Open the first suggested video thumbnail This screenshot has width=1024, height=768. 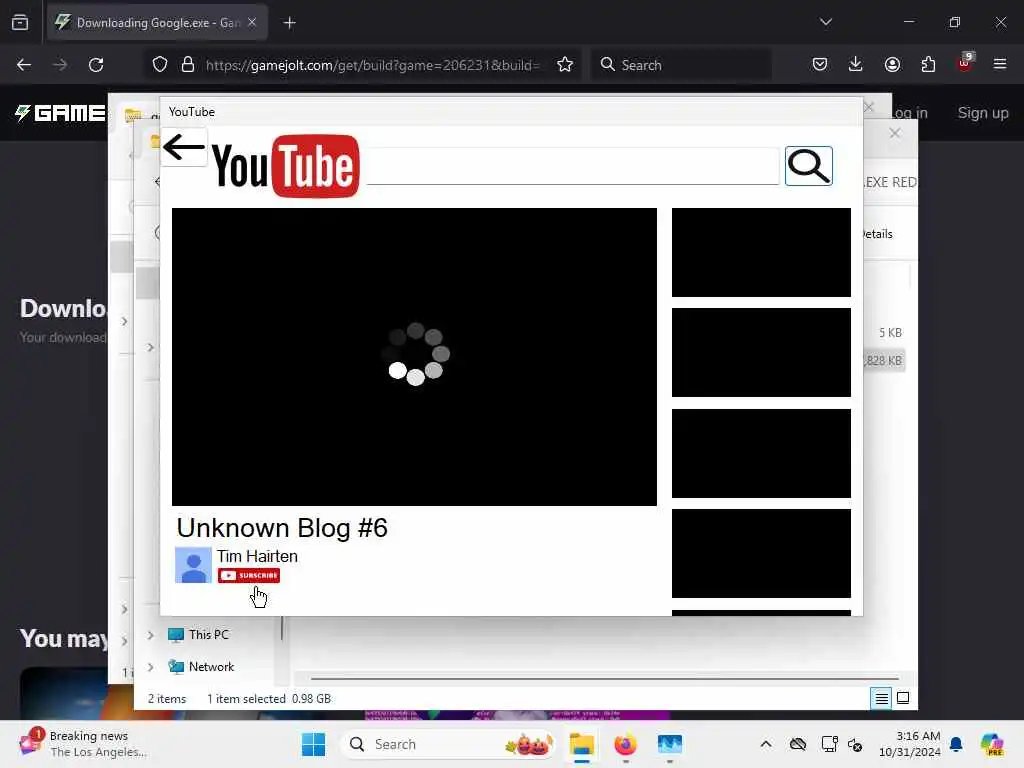(x=761, y=252)
